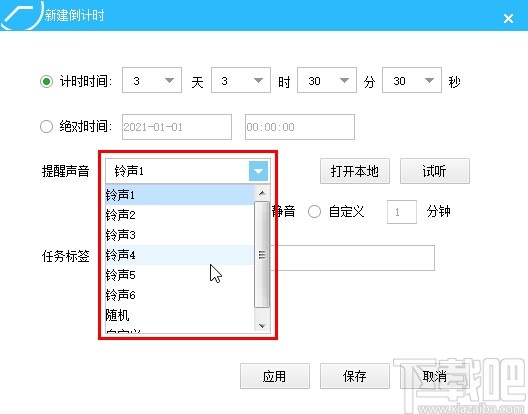Click the 取消 cancel button
The width and height of the screenshot is (528, 414).
(x=435, y=376)
